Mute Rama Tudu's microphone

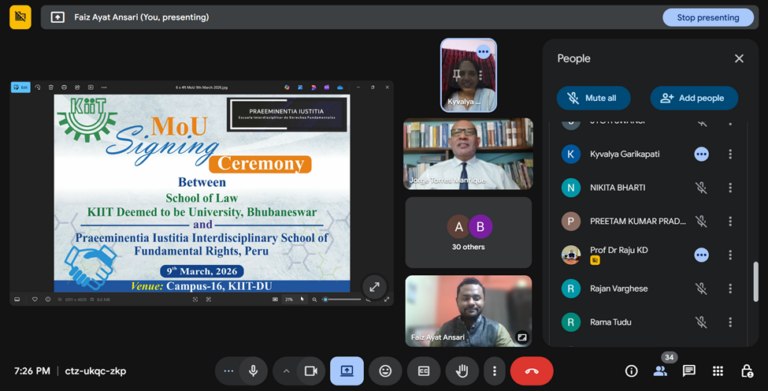pyautogui.click(x=701, y=322)
